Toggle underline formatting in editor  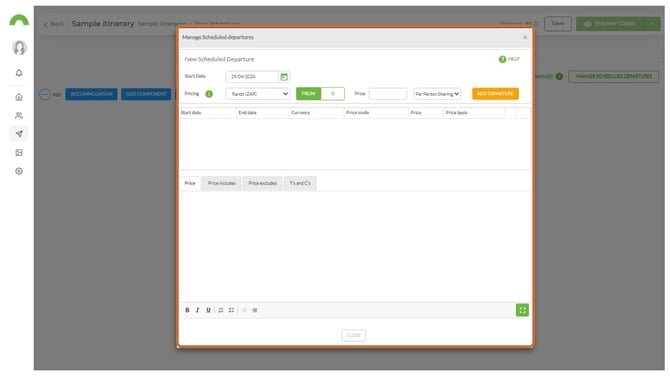point(208,310)
